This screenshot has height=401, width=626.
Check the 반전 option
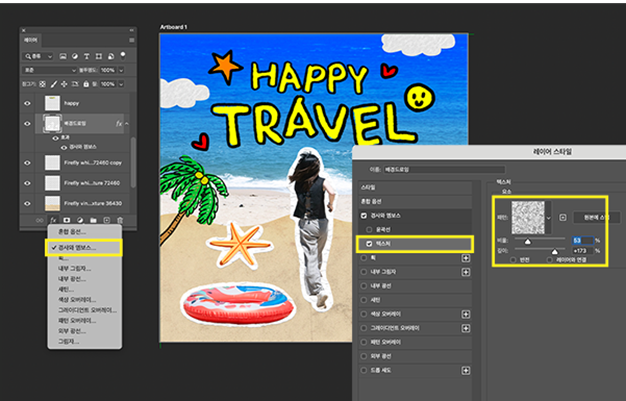click(x=513, y=260)
